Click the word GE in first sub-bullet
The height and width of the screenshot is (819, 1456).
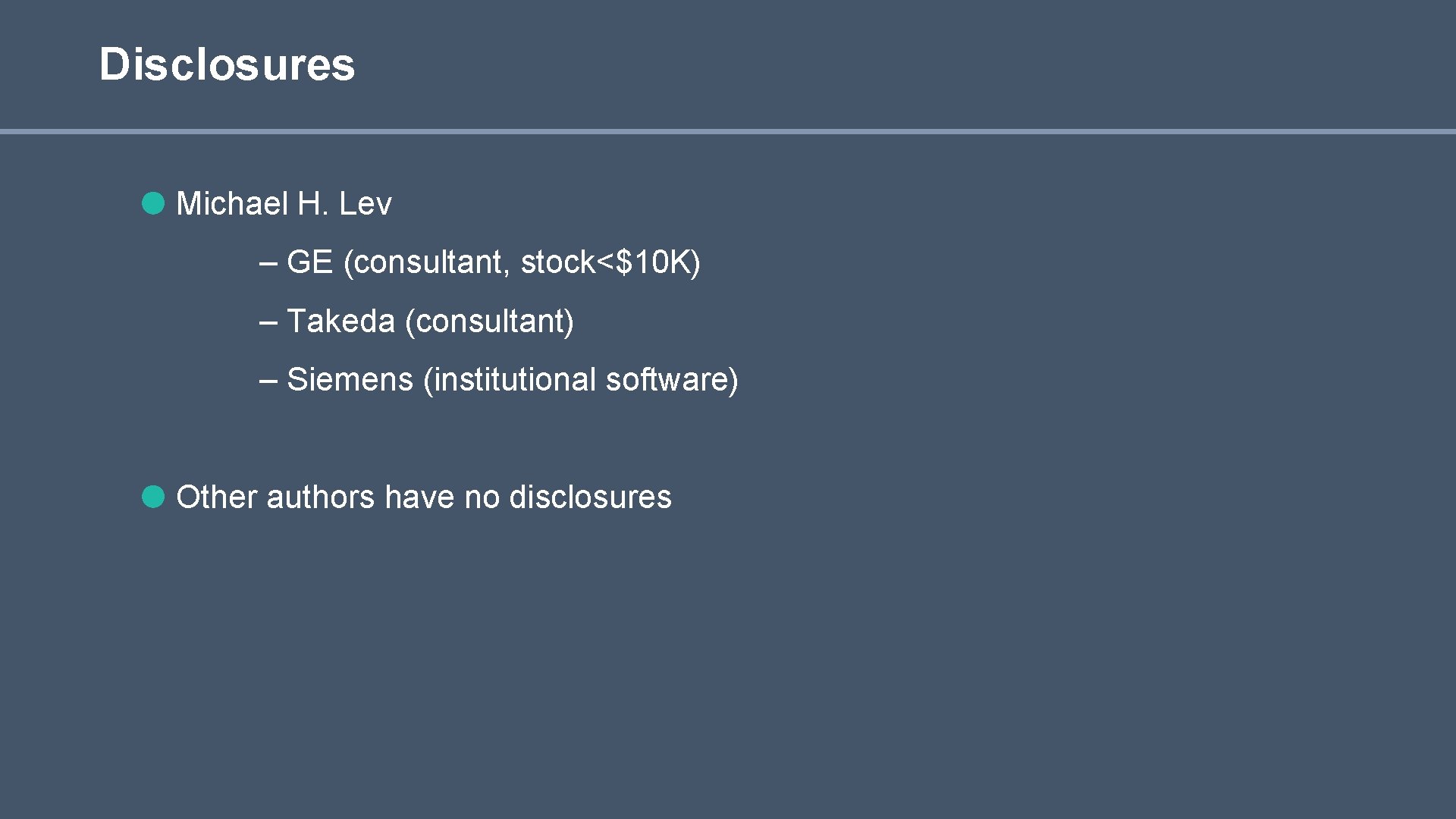coord(309,262)
